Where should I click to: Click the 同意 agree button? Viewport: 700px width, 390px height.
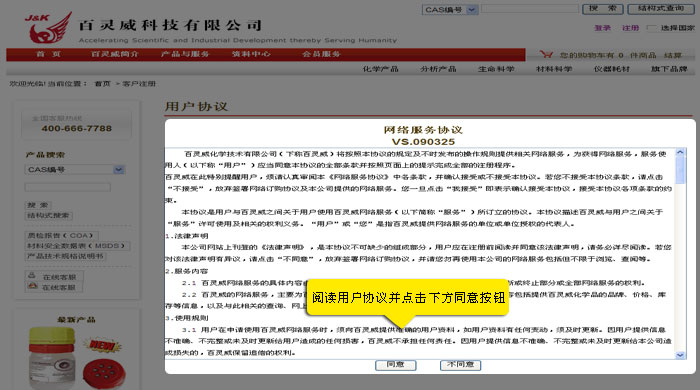396,365
